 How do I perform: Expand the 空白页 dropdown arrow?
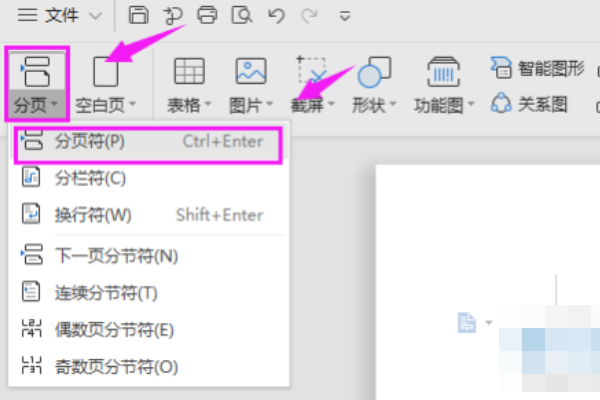[x=133, y=104]
